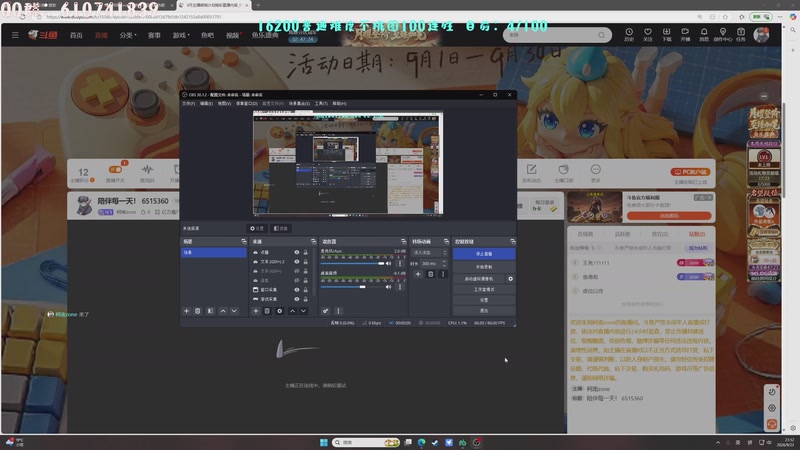Toggle visibility of 显示采集 source
The height and width of the screenshot is (450, 800).
[x=296, y=299]
